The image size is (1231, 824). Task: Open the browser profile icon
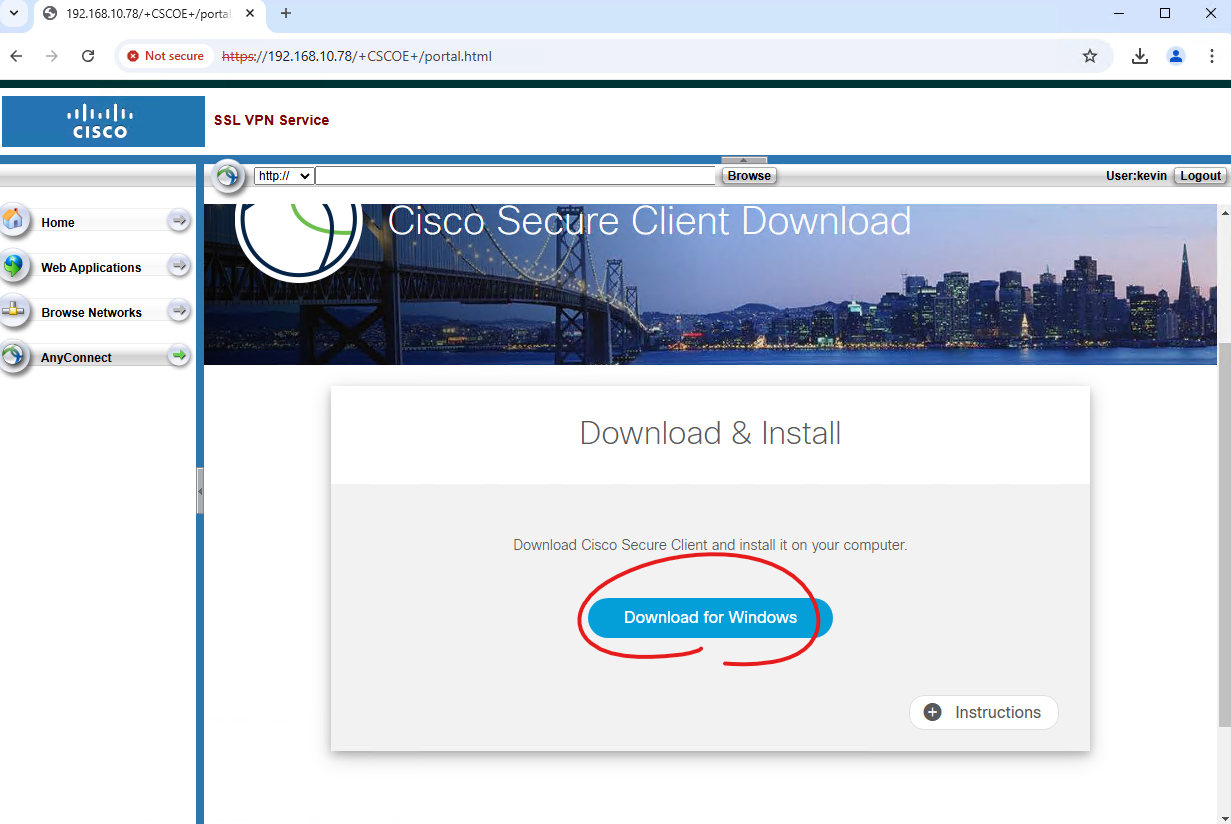click(1176, 56)
